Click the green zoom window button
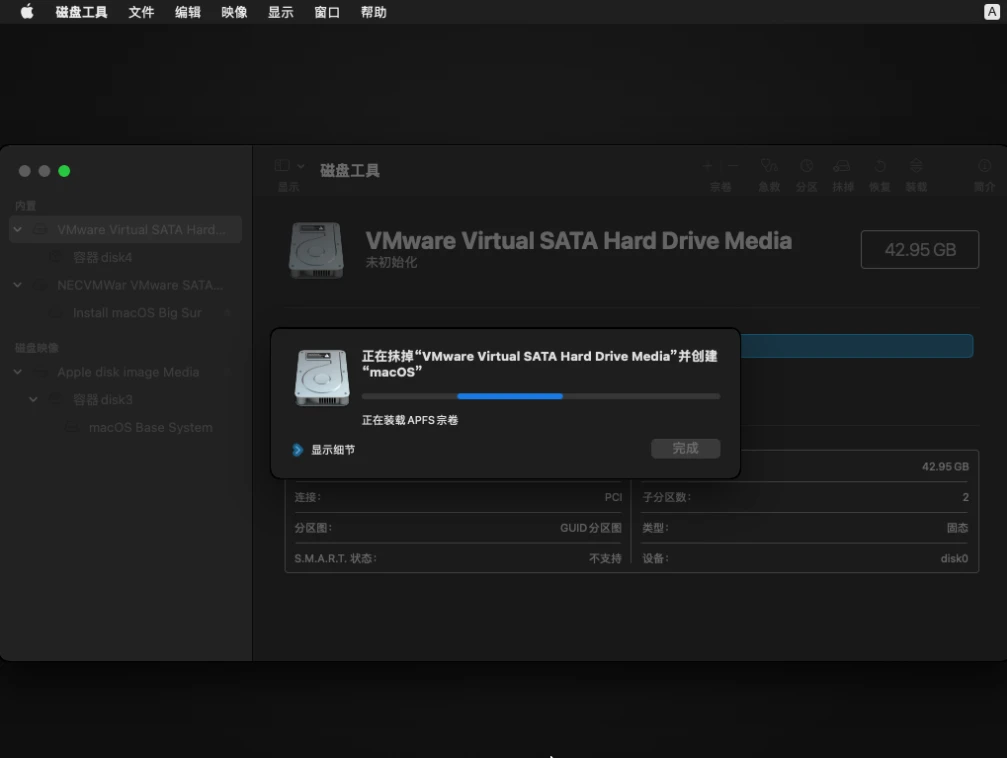Screen dimensions: 1007x758 click(x=64, y=171)
